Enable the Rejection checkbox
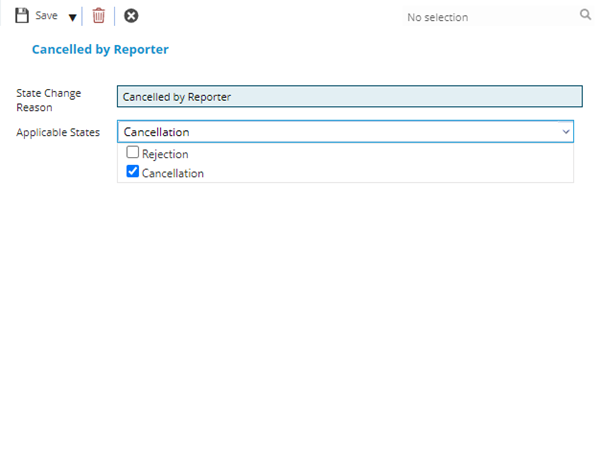Screen dimensions: 600x461 click(x=132, y=154)
